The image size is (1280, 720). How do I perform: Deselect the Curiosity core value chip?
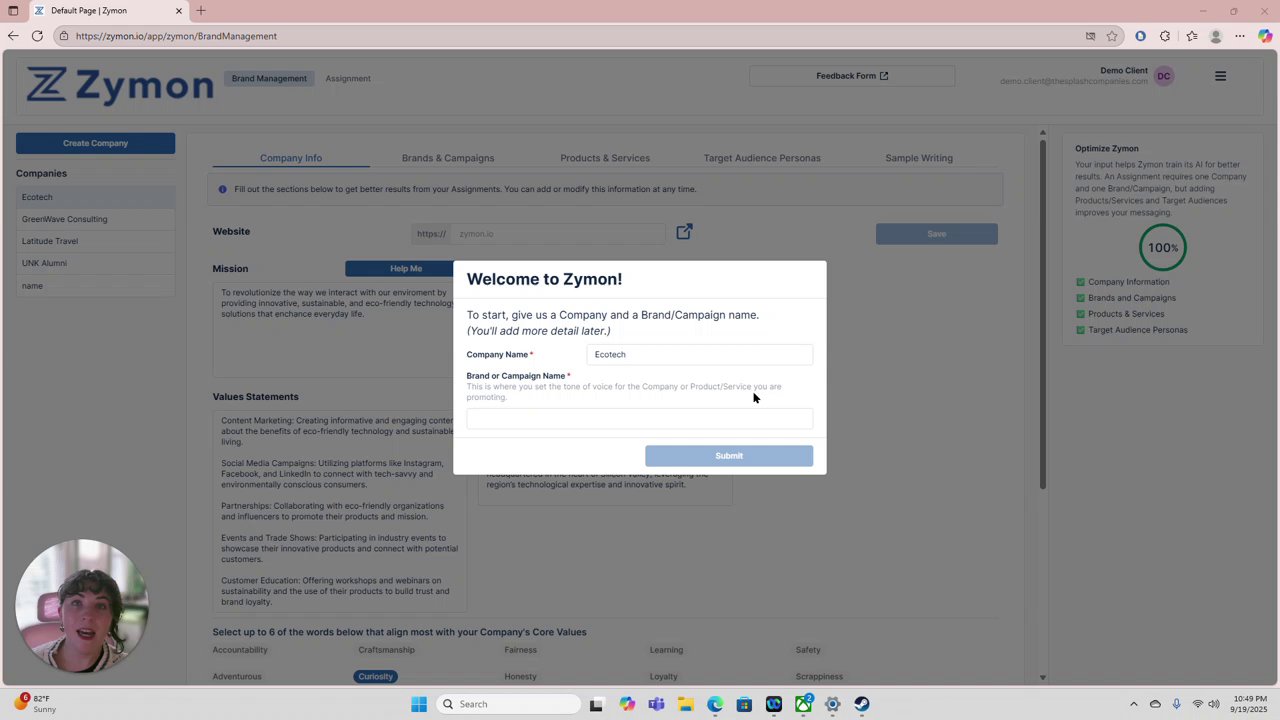point(376,677)
